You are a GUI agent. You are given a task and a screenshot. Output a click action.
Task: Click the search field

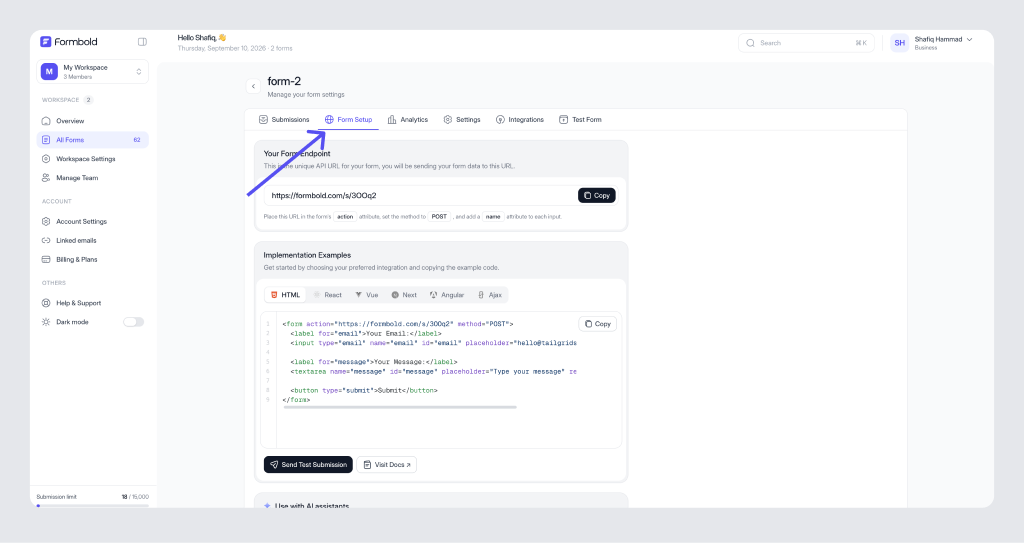(806, 43)
